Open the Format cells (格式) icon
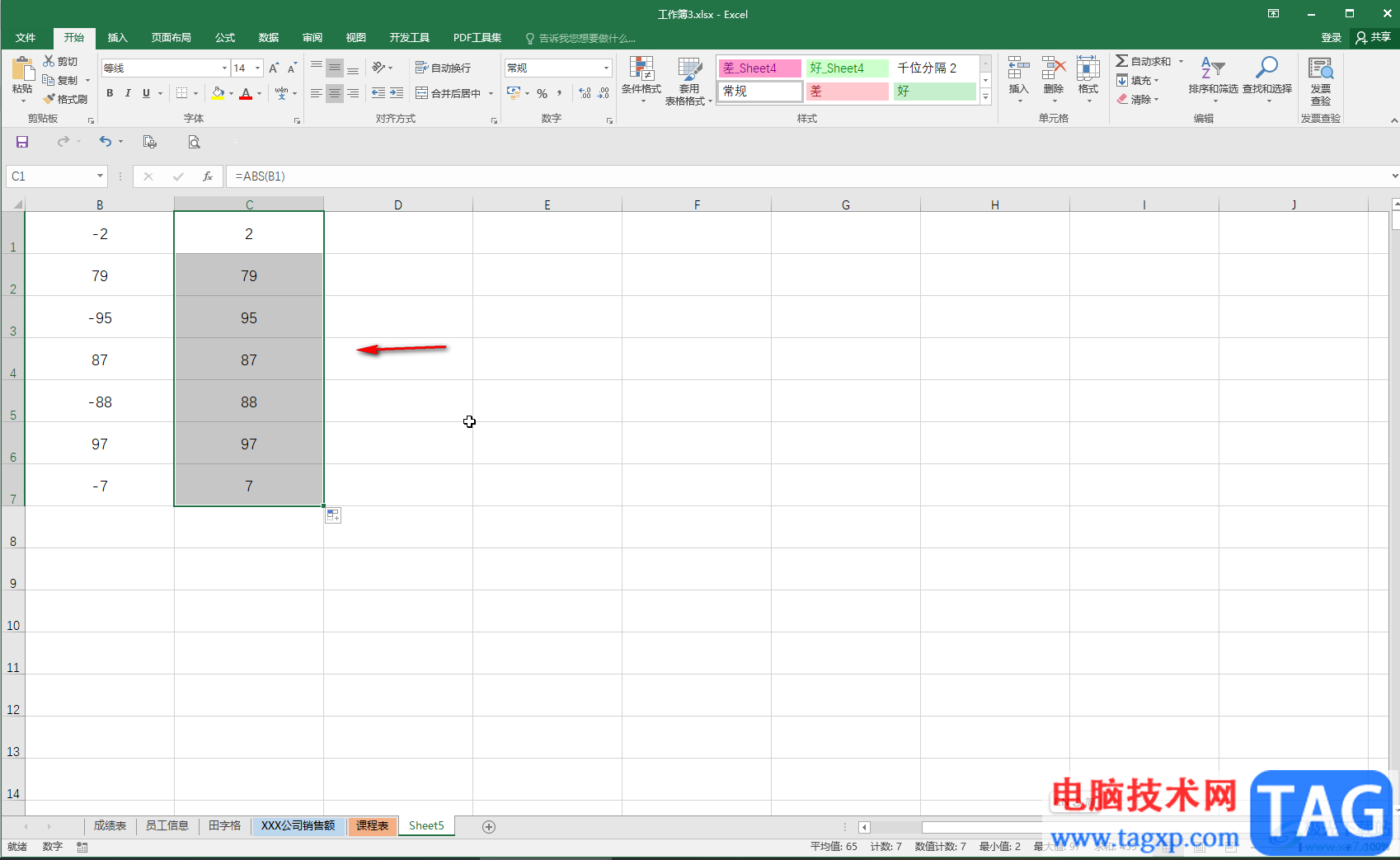1400x860 pixels. pos(1088,68)
